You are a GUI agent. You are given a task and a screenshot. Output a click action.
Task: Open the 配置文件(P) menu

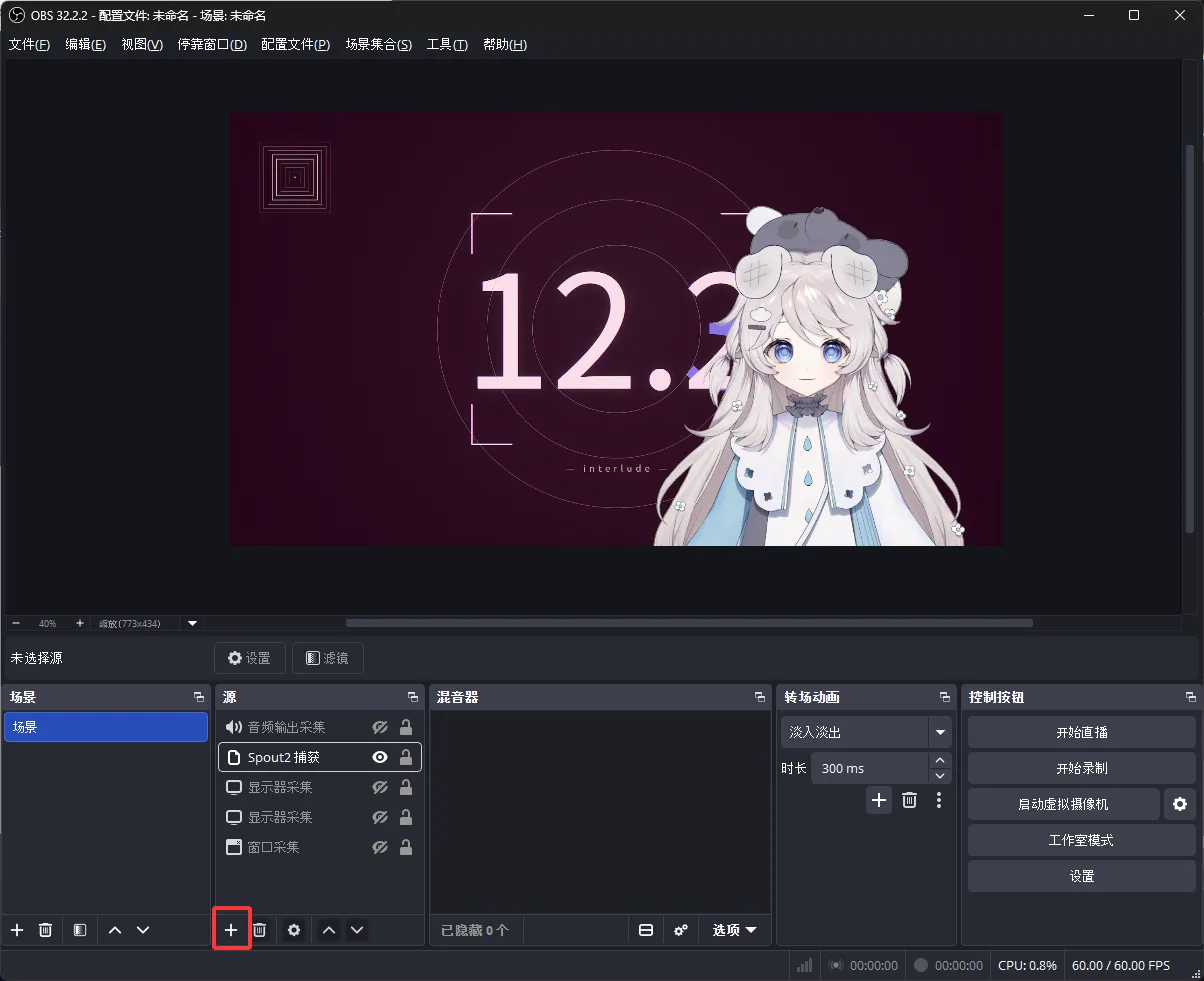pos(295,44)
